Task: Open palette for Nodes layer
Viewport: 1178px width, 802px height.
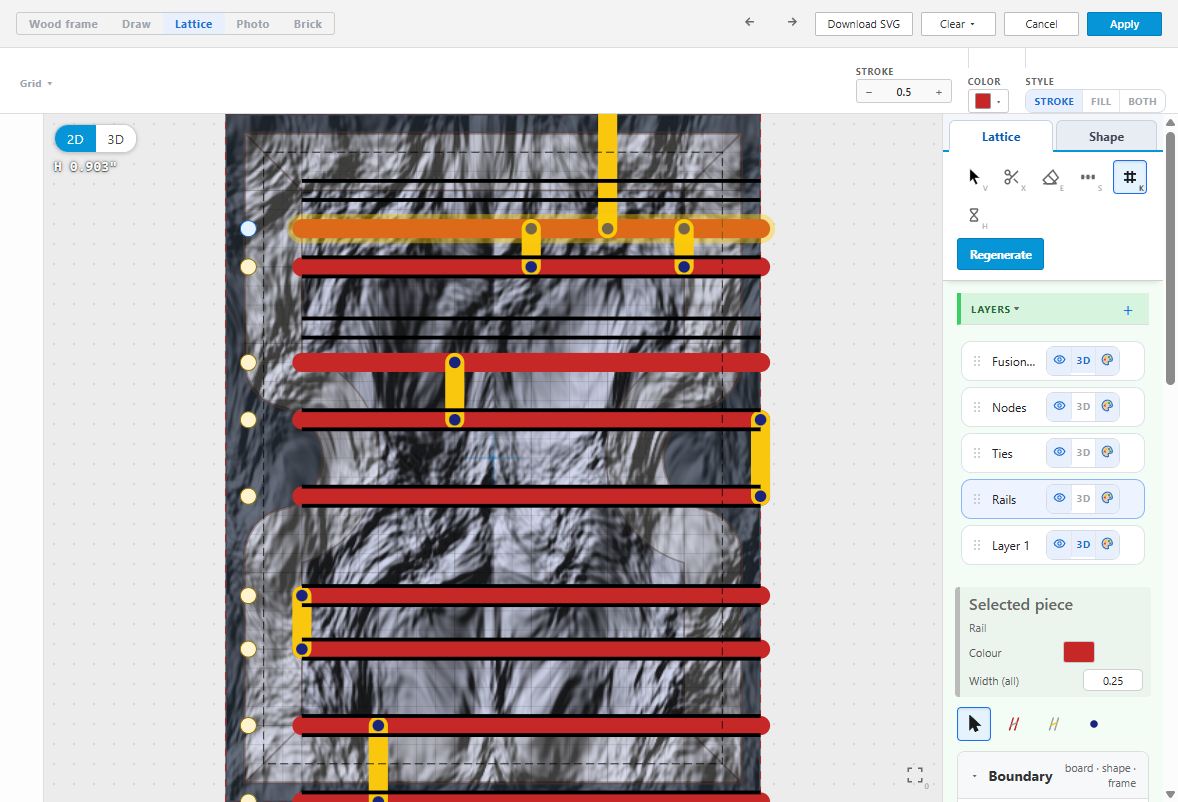Action: 1107,406
